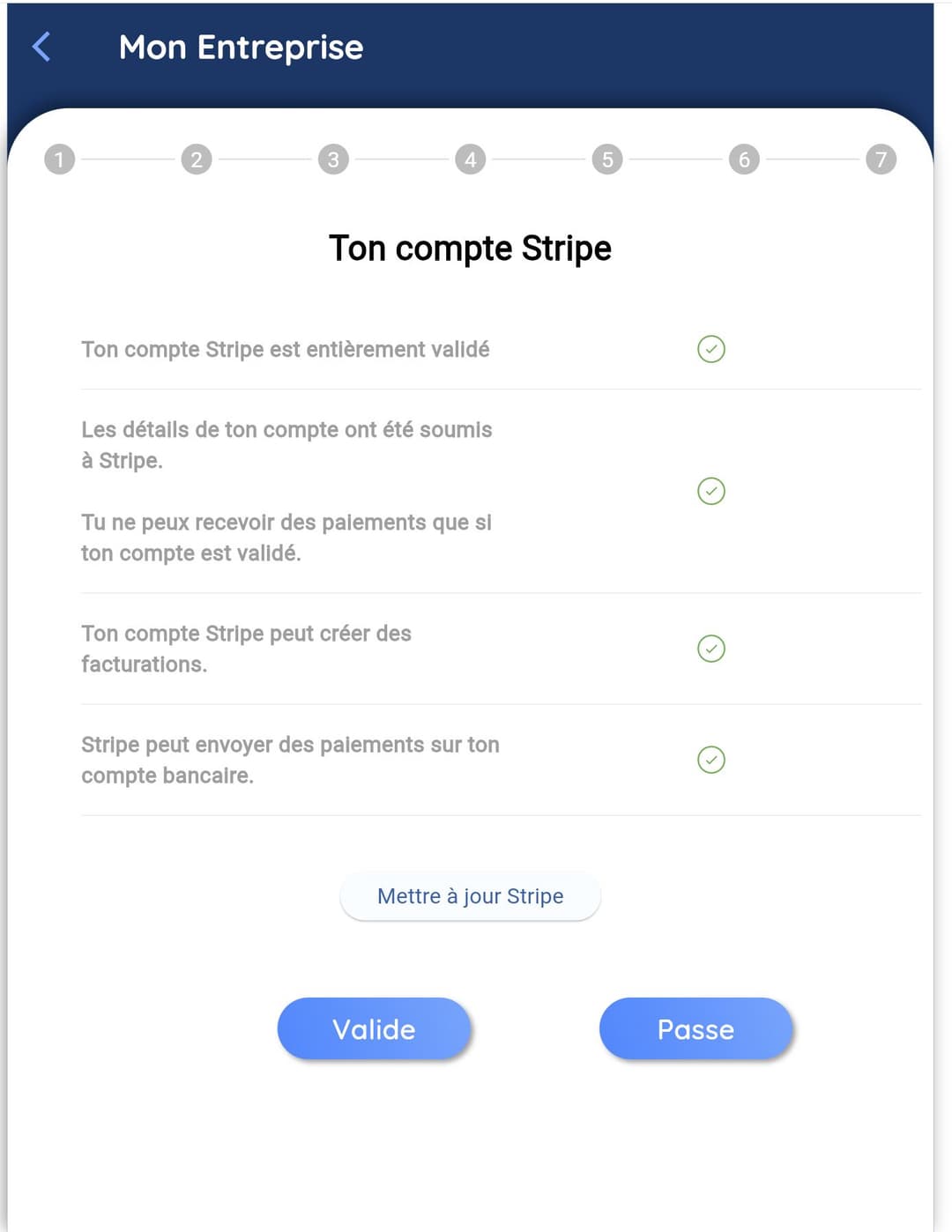Confirm with the Valide button
Screen dimensions: 952x1232
(x=374, y=1028)
